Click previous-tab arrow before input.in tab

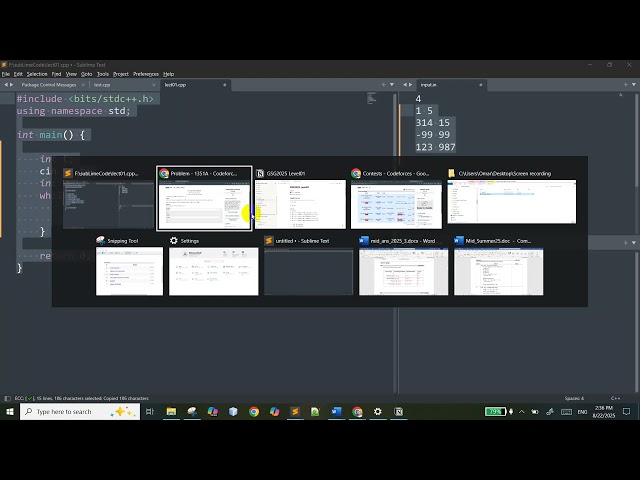click(405, 84)
